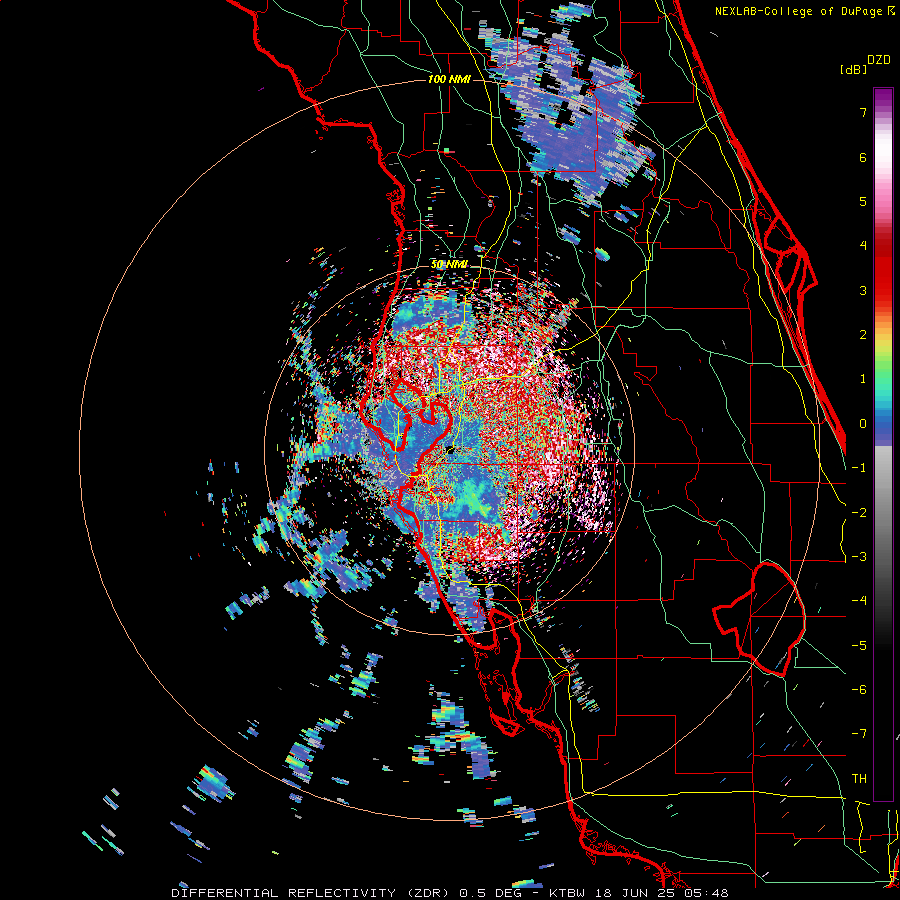Click the scale value -6
This screenshot has width=900, height=900.
tap(859, 690)
